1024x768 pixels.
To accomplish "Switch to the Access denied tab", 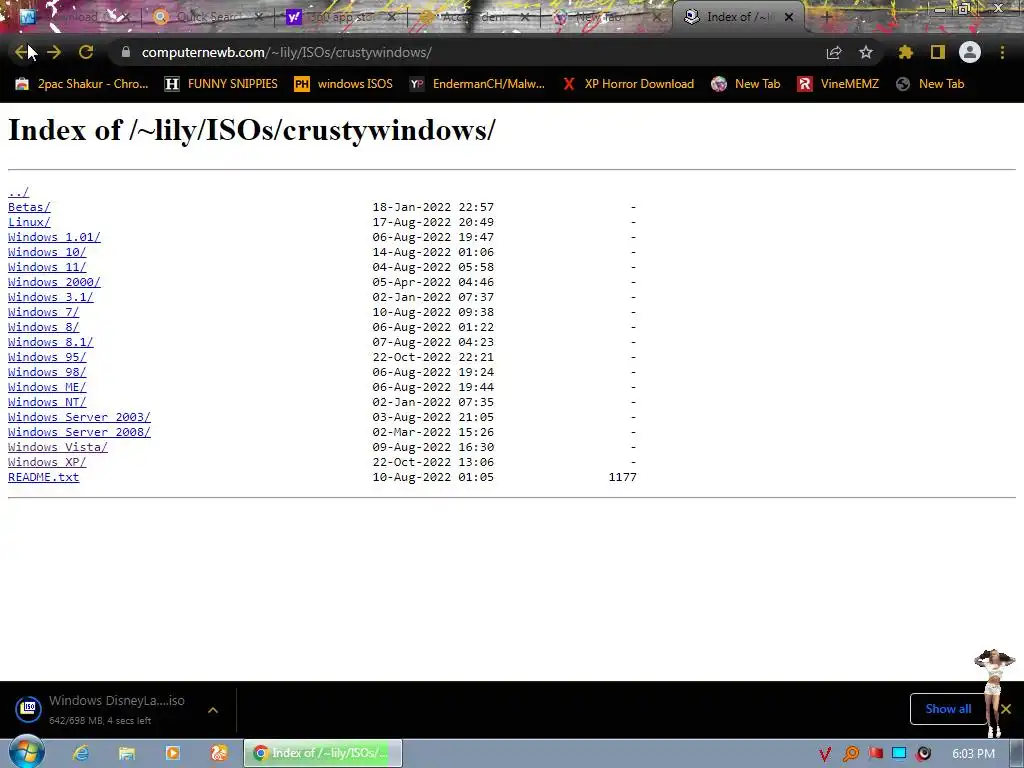I will click(x=475, y=17).
